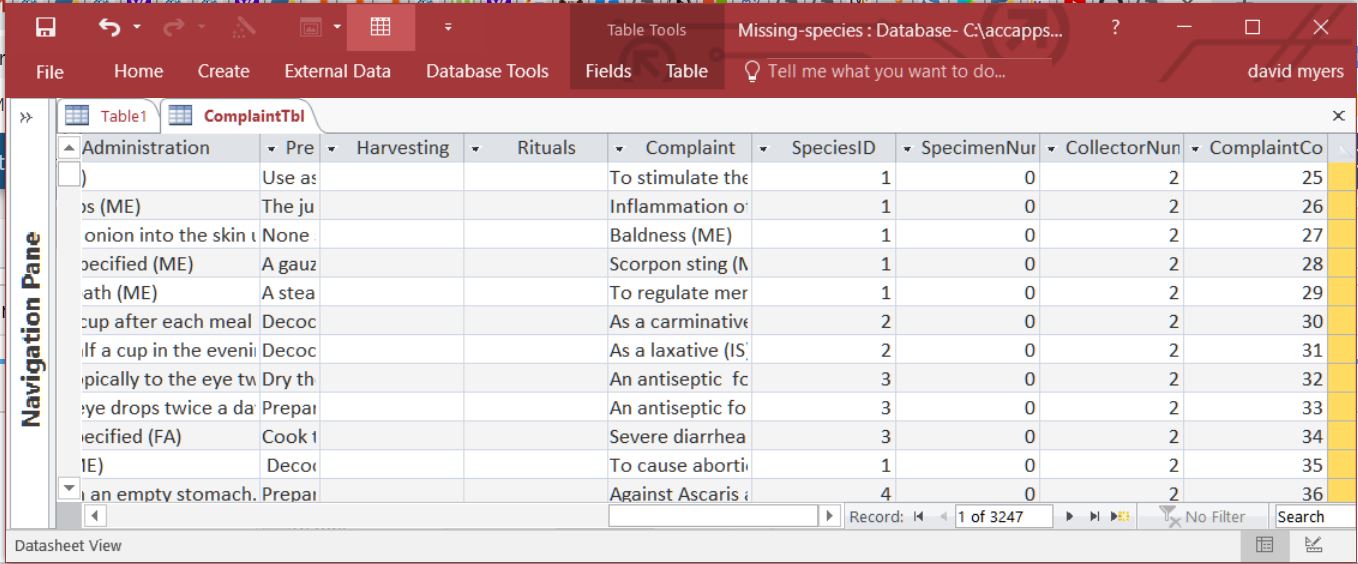Click the record Search box
The image size is (1358, 564).
point(1313,517)
